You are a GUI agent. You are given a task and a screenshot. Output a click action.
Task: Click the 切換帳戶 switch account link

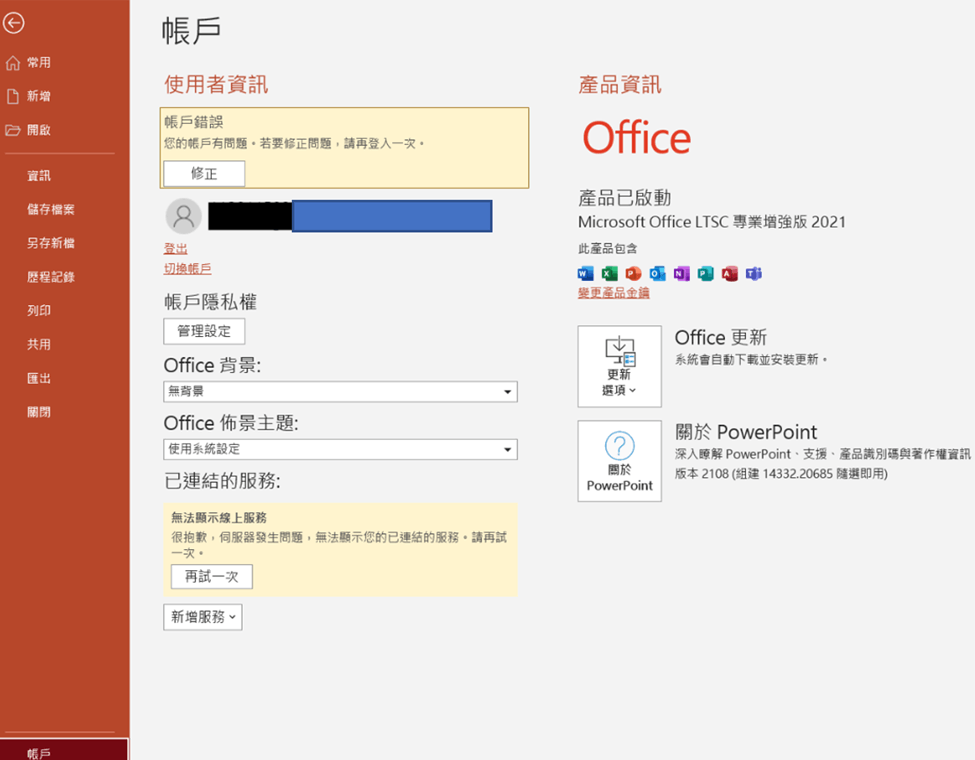(187, 269)
